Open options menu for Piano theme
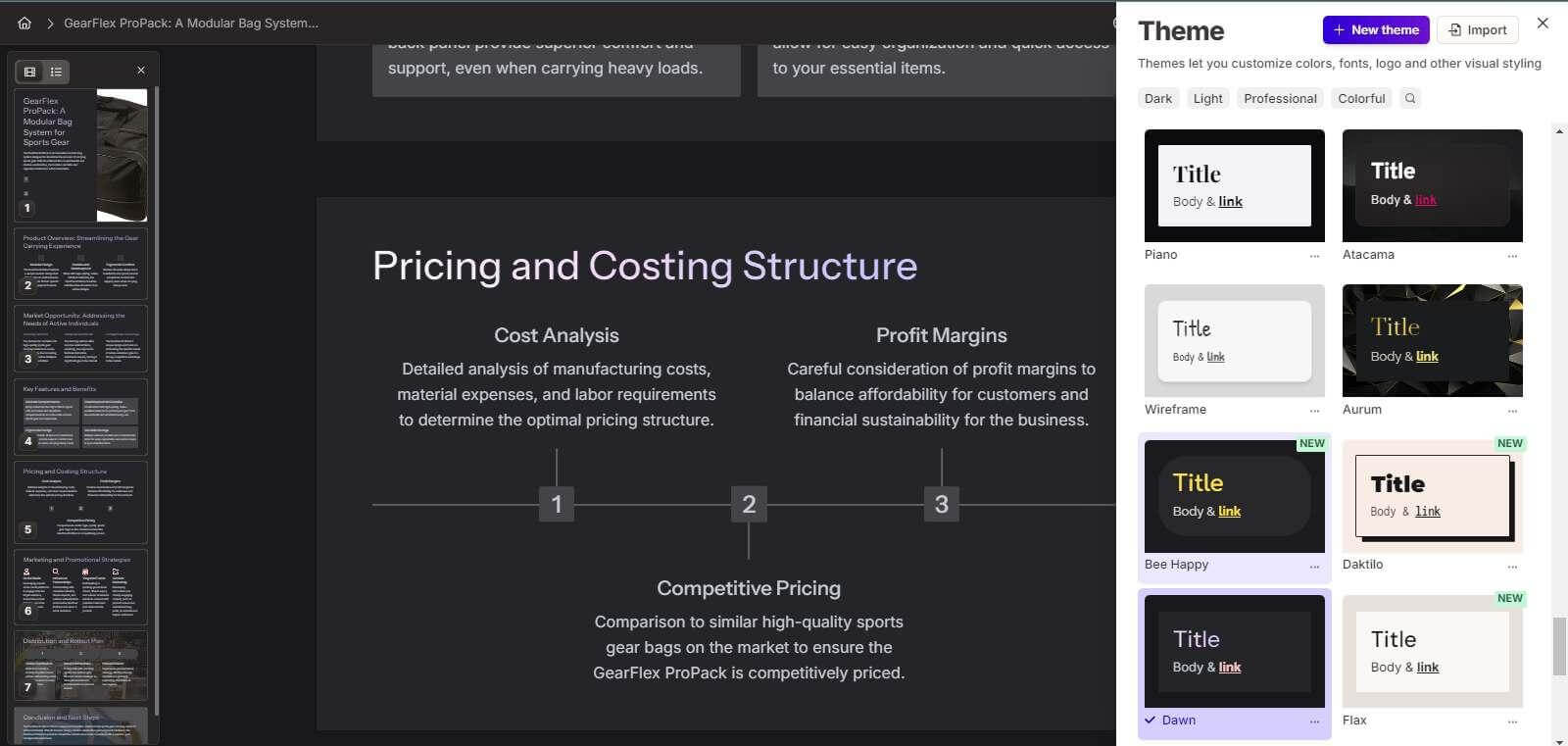The height and width of the screenshot is (746, 1568). (1314, 256)
